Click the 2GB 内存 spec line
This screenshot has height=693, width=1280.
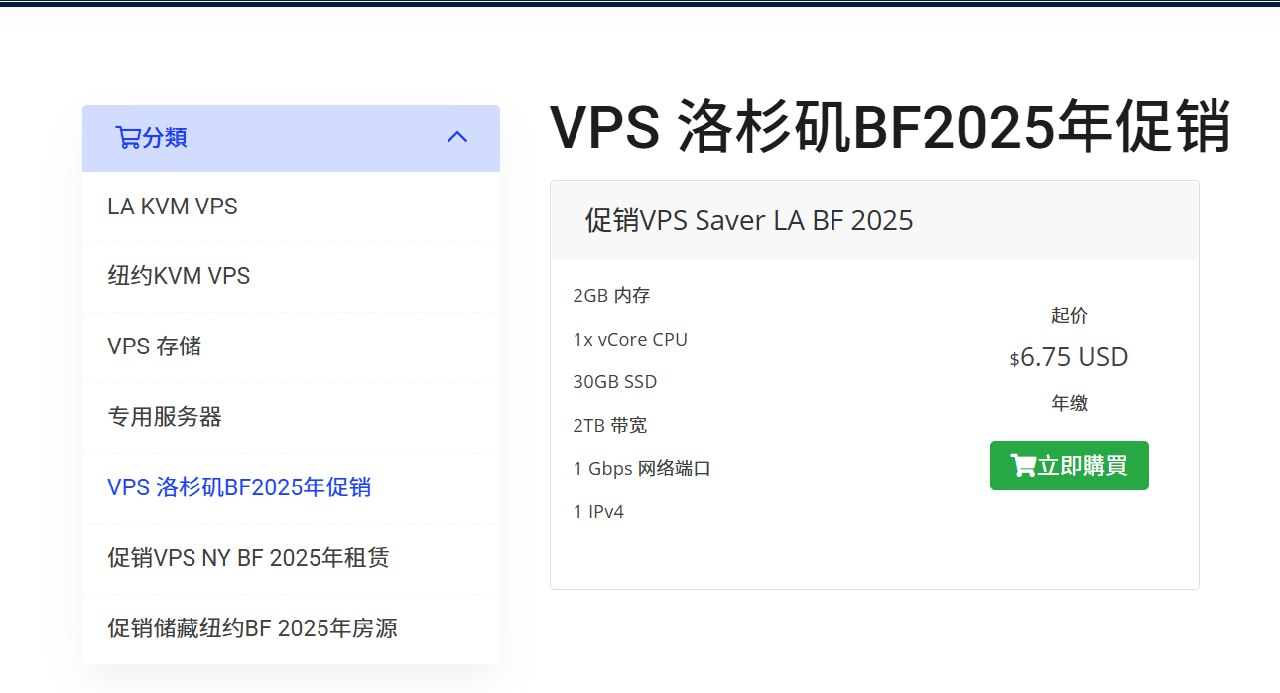coord(610,295)
